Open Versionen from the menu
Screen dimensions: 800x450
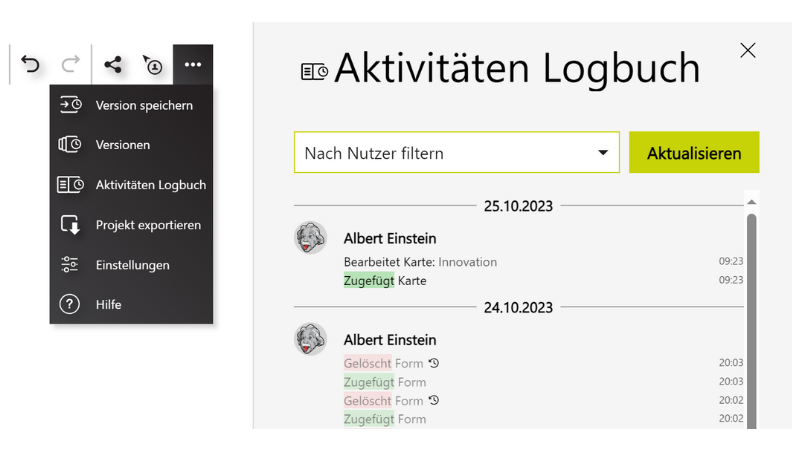point(131,145)
